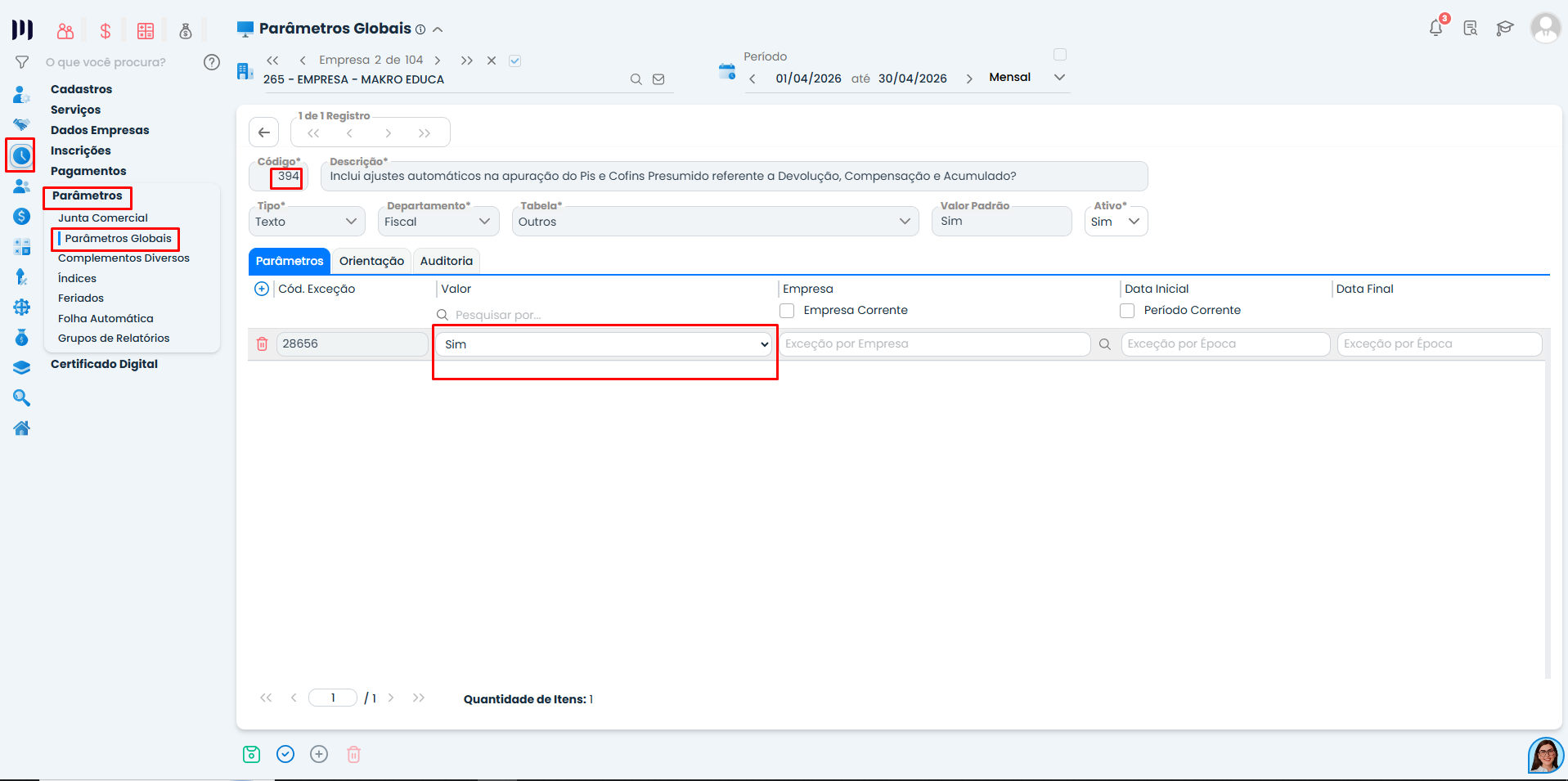1568x781 pixels.
Task: Open the Ativo dropdown
Action: [x=1116, y=222]
